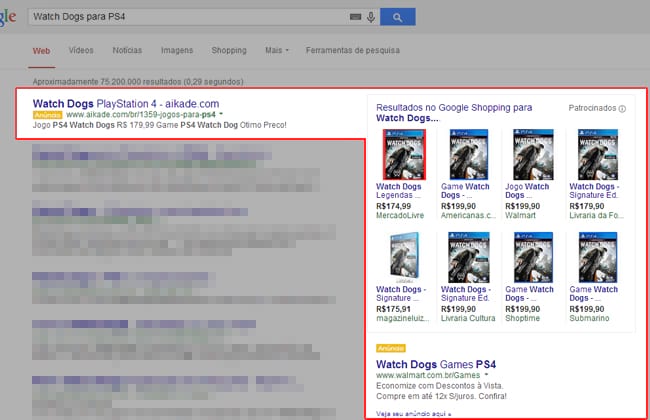Click the MercadoLivre store name
The image size is (650, 420).
point(400,216)
